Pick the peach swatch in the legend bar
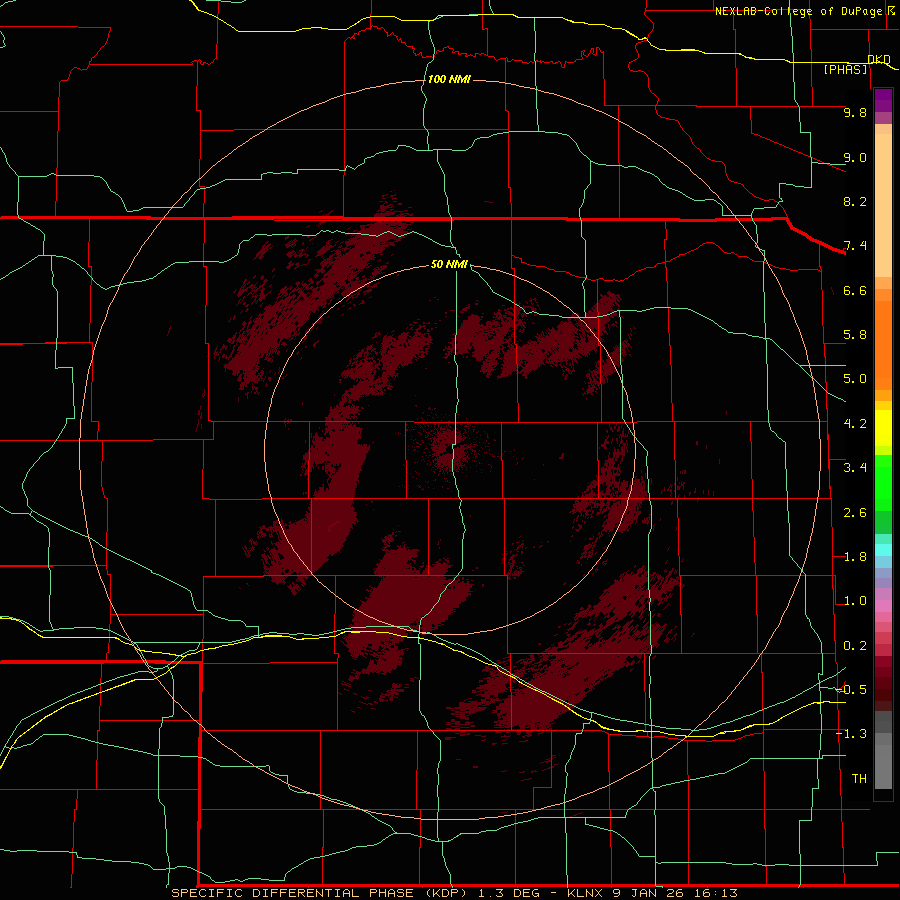The image size is (900, 900). (x=883, y=207)
